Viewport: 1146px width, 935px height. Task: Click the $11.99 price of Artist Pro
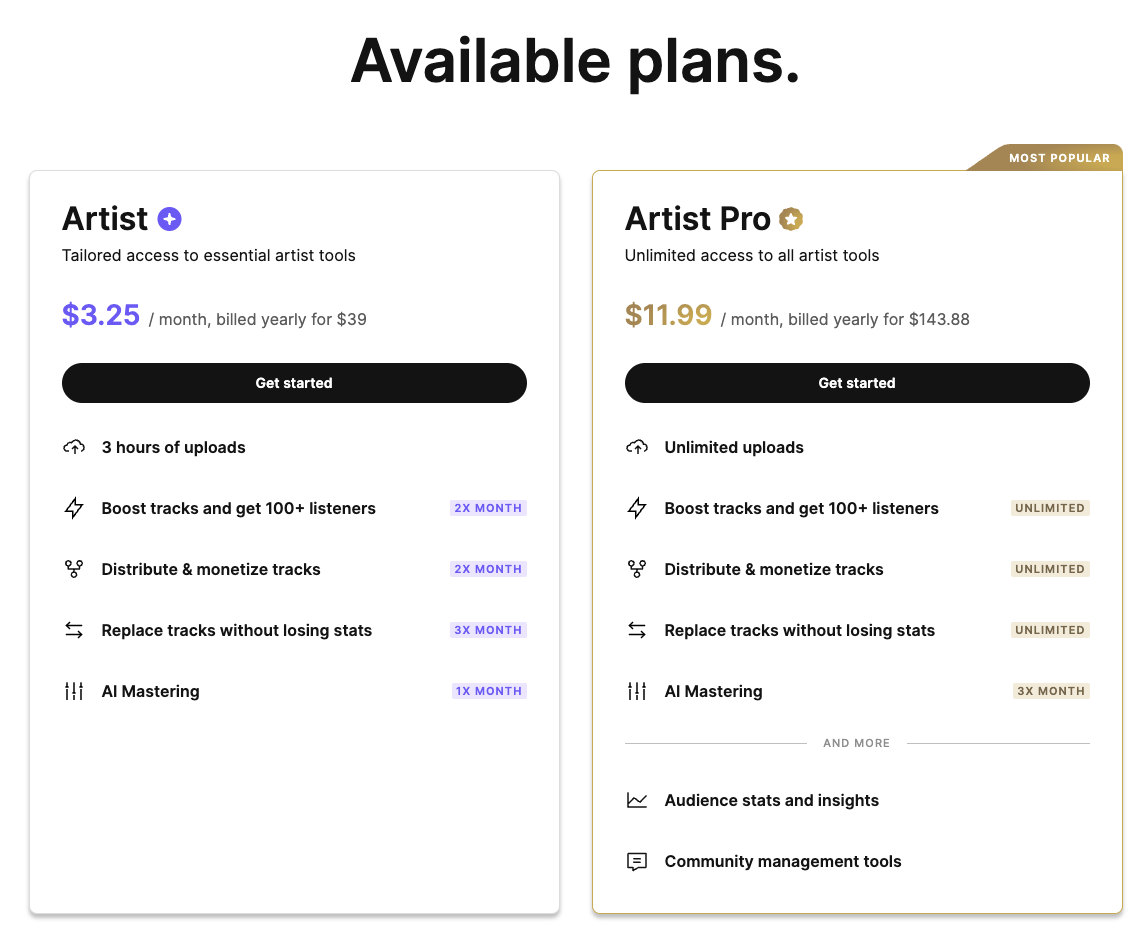pyautogui.click(x=668, y=315)
